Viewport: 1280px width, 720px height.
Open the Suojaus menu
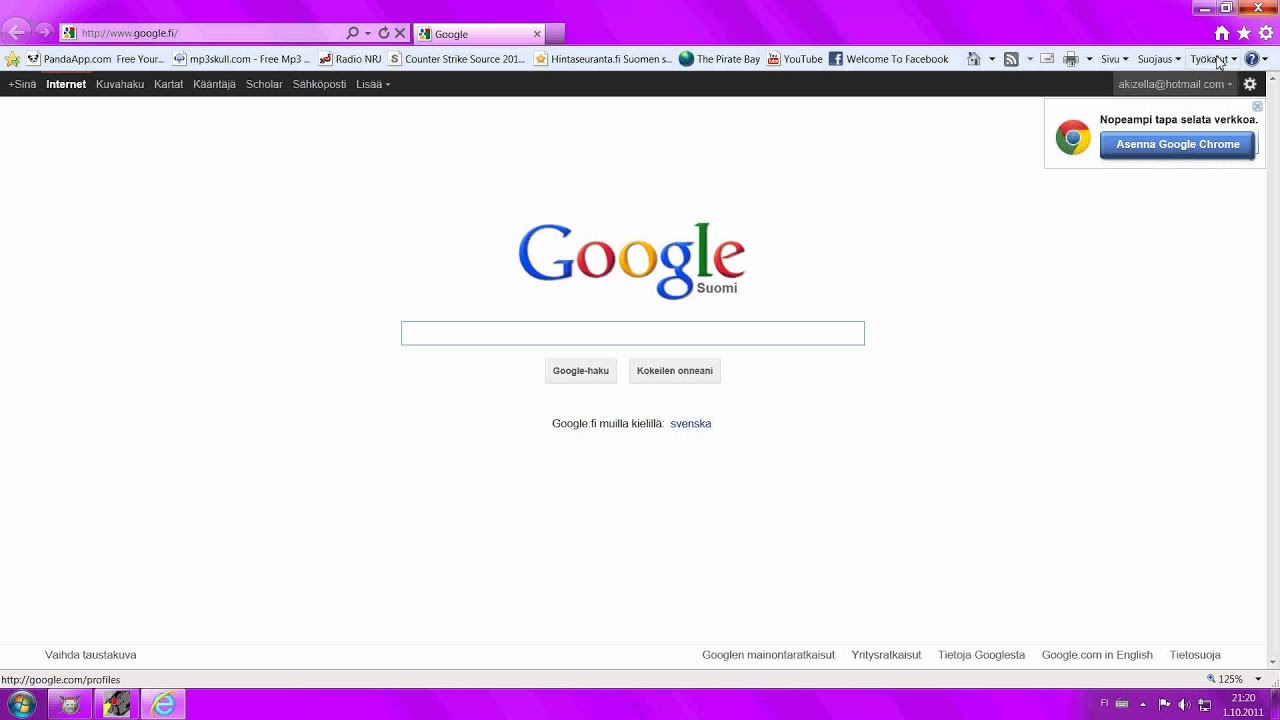tap(1159, 59)
